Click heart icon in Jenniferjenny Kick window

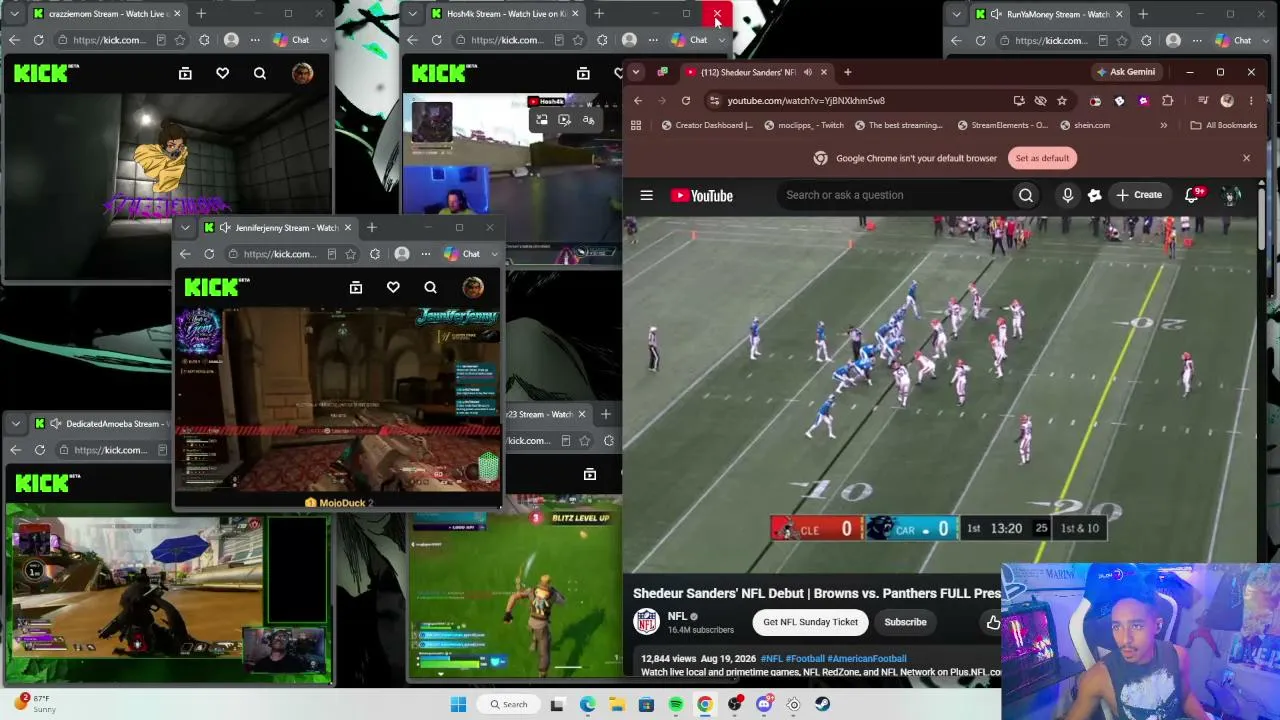393,288
